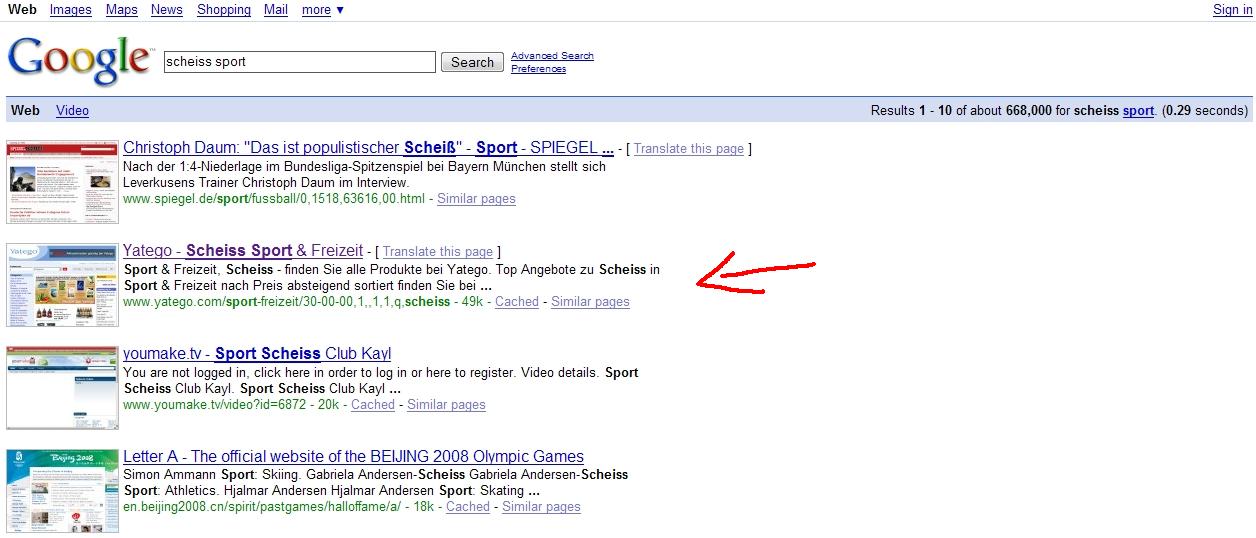The width and height of the screenshot is (1256, 538).
Task: Open the Spiegel result thumbnail
Action: point(62,181)
